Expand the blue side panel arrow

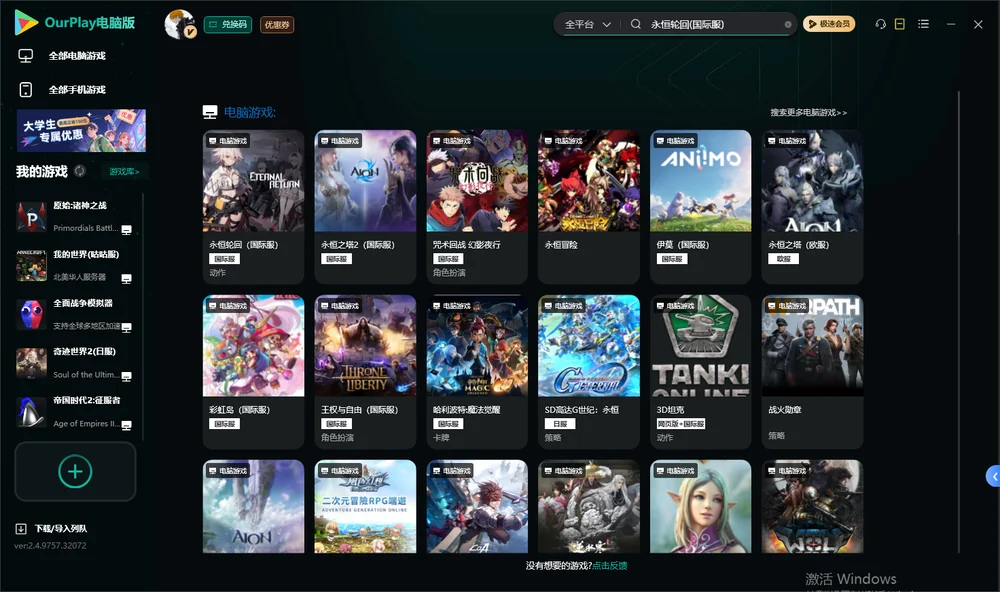point(994,477)
